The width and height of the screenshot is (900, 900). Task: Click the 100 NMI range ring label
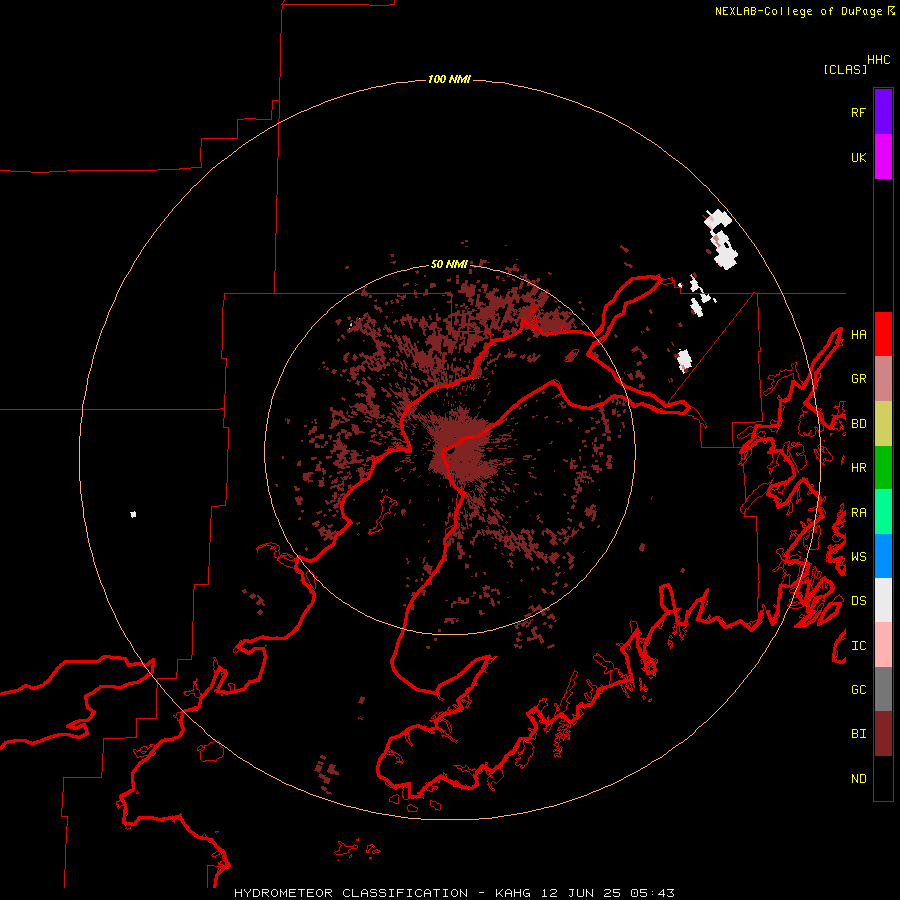[449, 79]
